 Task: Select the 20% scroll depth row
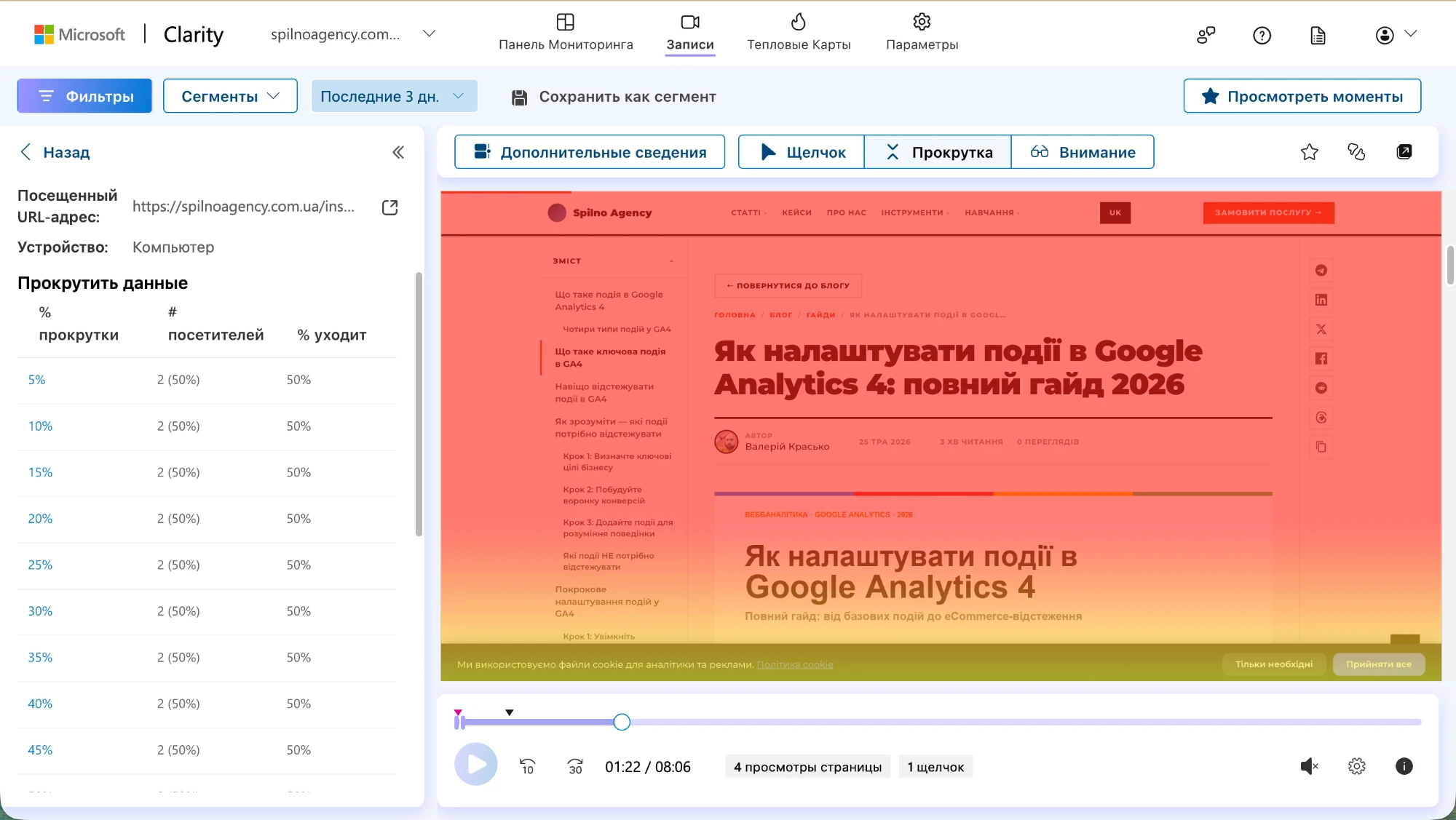point(207,519)
